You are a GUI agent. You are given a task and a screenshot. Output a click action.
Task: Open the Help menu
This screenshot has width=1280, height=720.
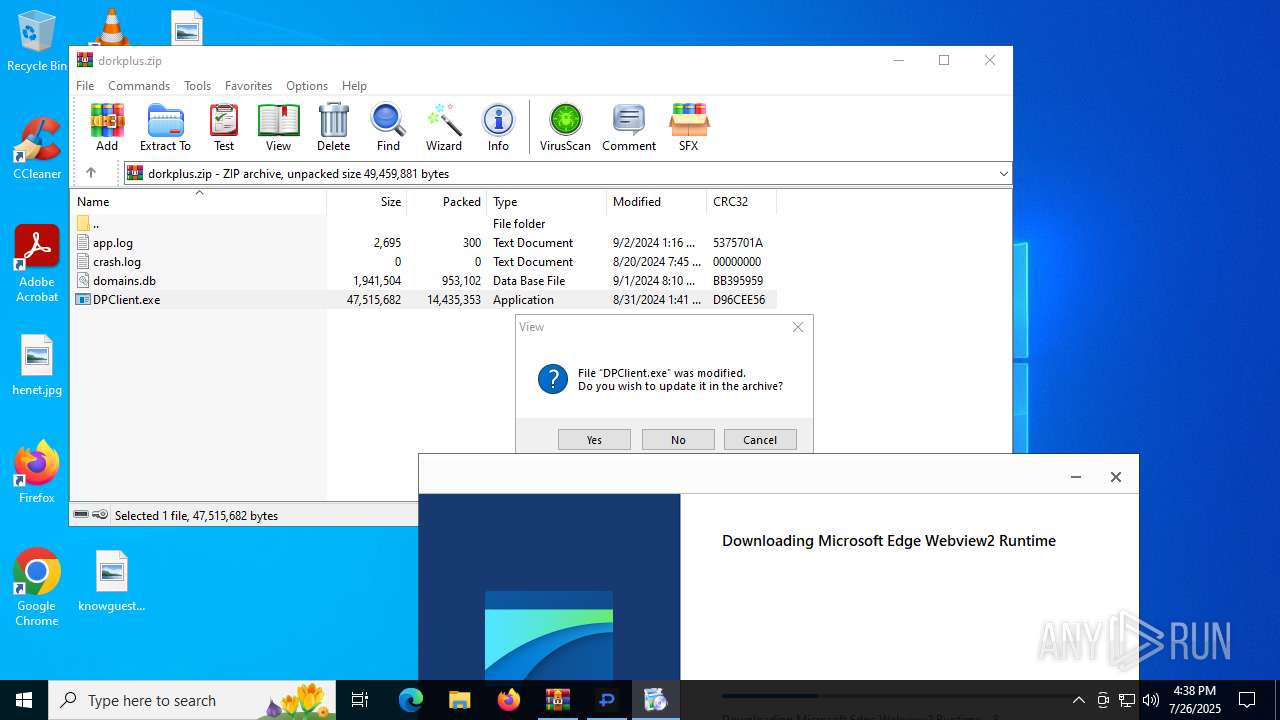pyautogui.click(x=354, y=86)
